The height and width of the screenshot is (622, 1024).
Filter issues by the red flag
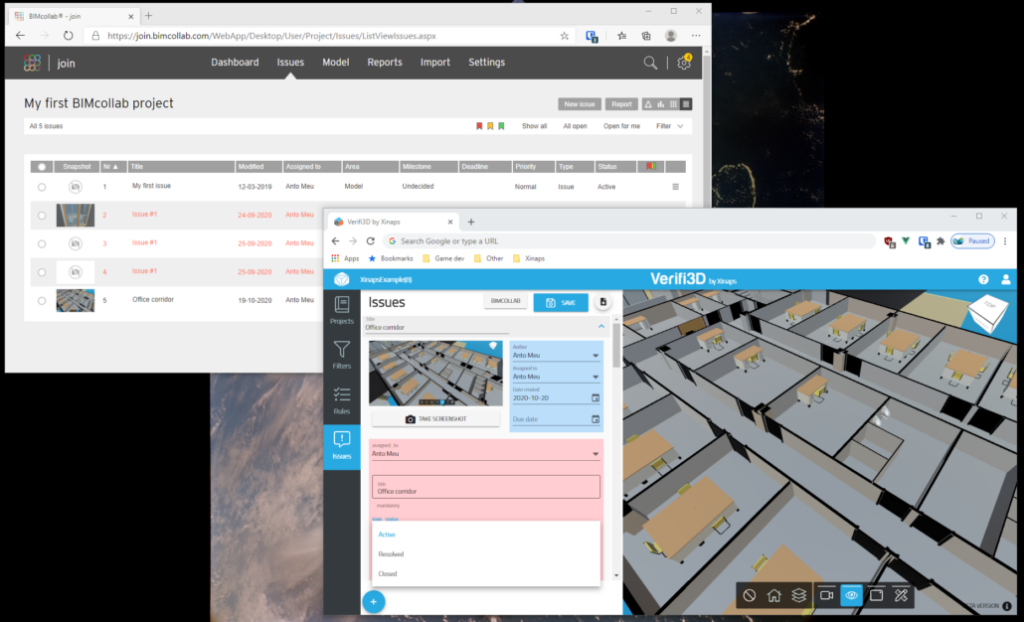click(x=479, y=126)
